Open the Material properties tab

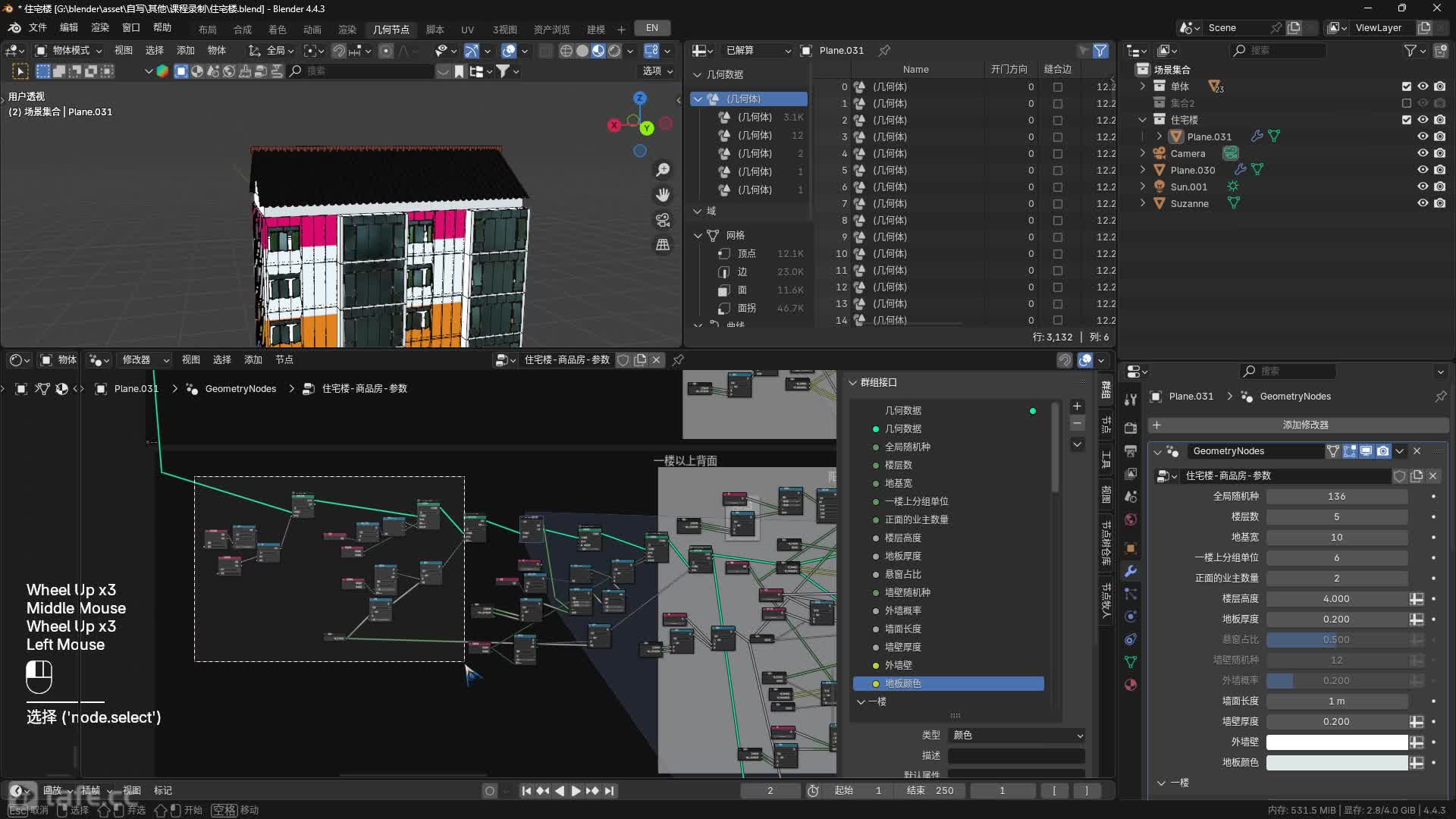click(1131, 685)
